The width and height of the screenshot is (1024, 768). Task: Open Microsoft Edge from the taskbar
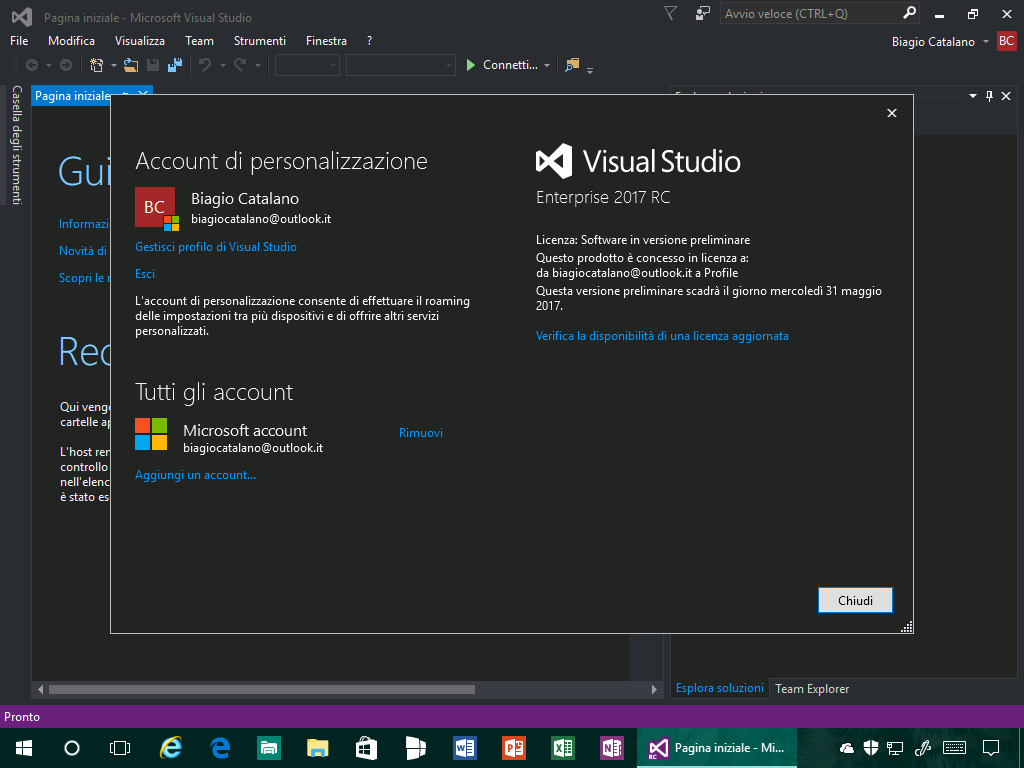220,748
